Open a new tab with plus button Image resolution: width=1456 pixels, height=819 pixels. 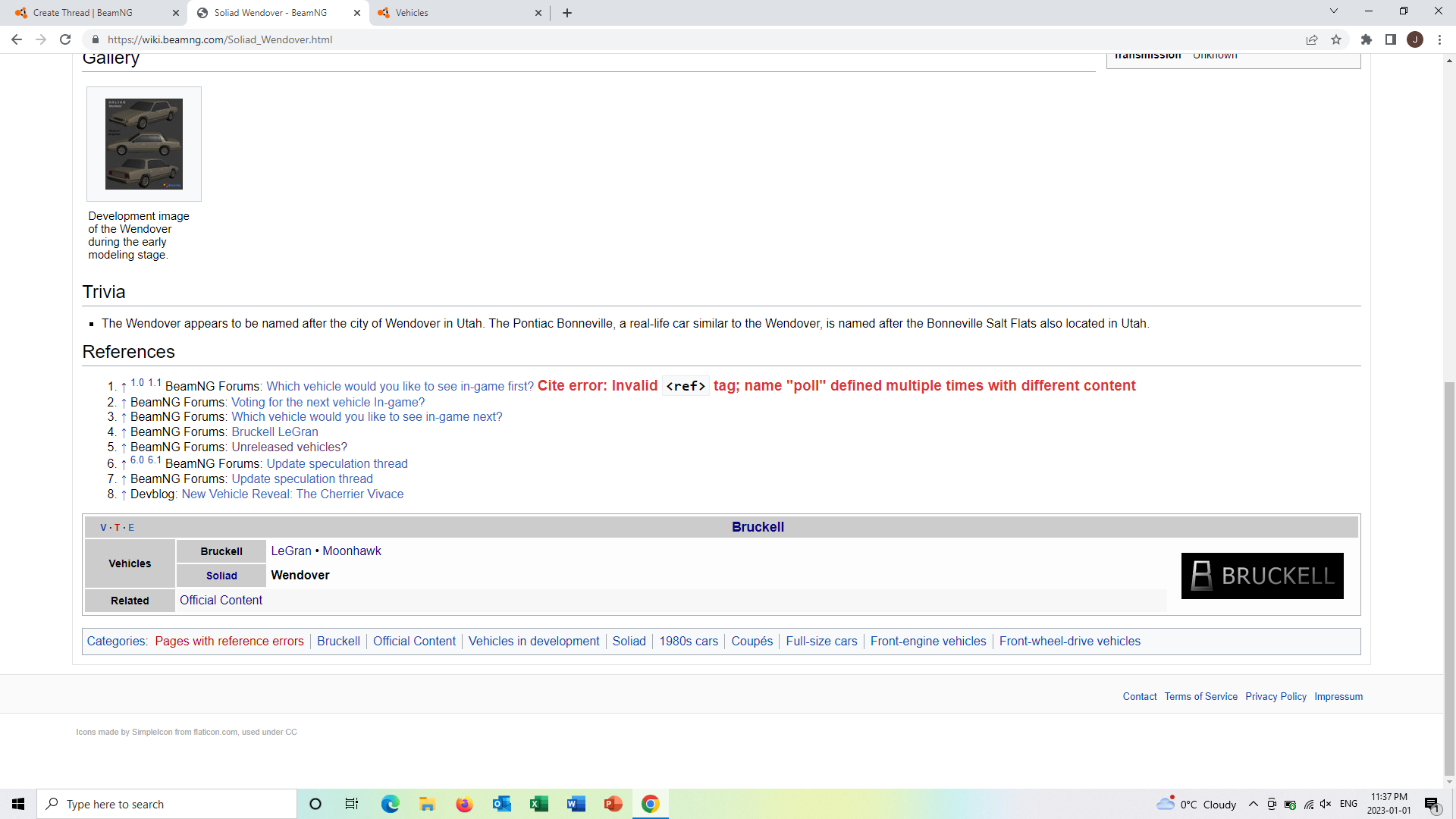pyautogui.click(x=567, y=13)
